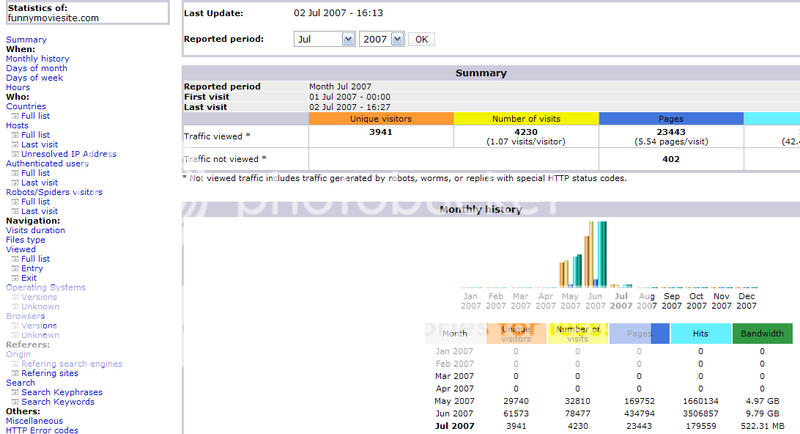Image resolution: width=800 pixels, height=434 pixels.
Task: Click the icon beside Authenticated users Full list
Action: click(15, 173)
